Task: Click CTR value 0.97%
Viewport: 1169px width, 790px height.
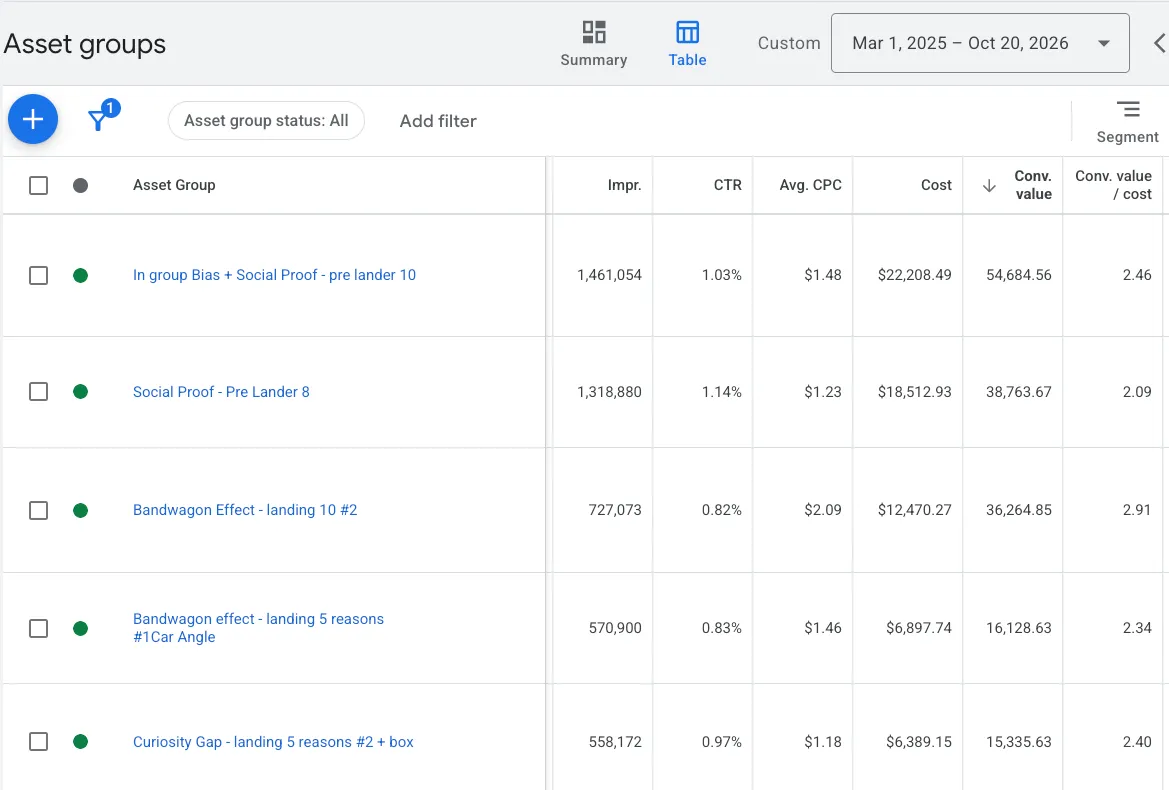Action: coord(721,742)
